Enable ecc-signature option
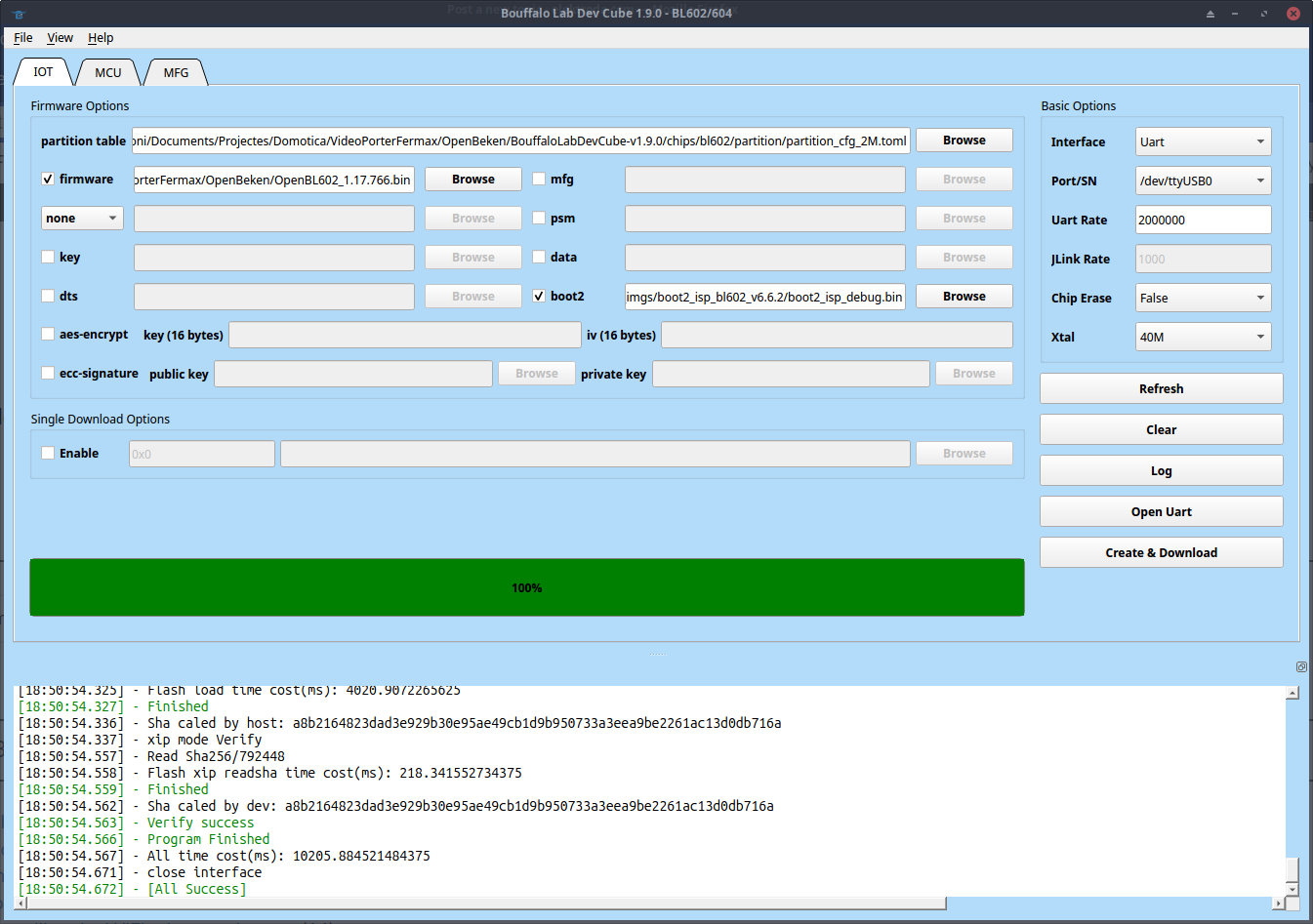Image resolution: width=1313 pixels, height=924 pixels. click(x=48, y=373)
